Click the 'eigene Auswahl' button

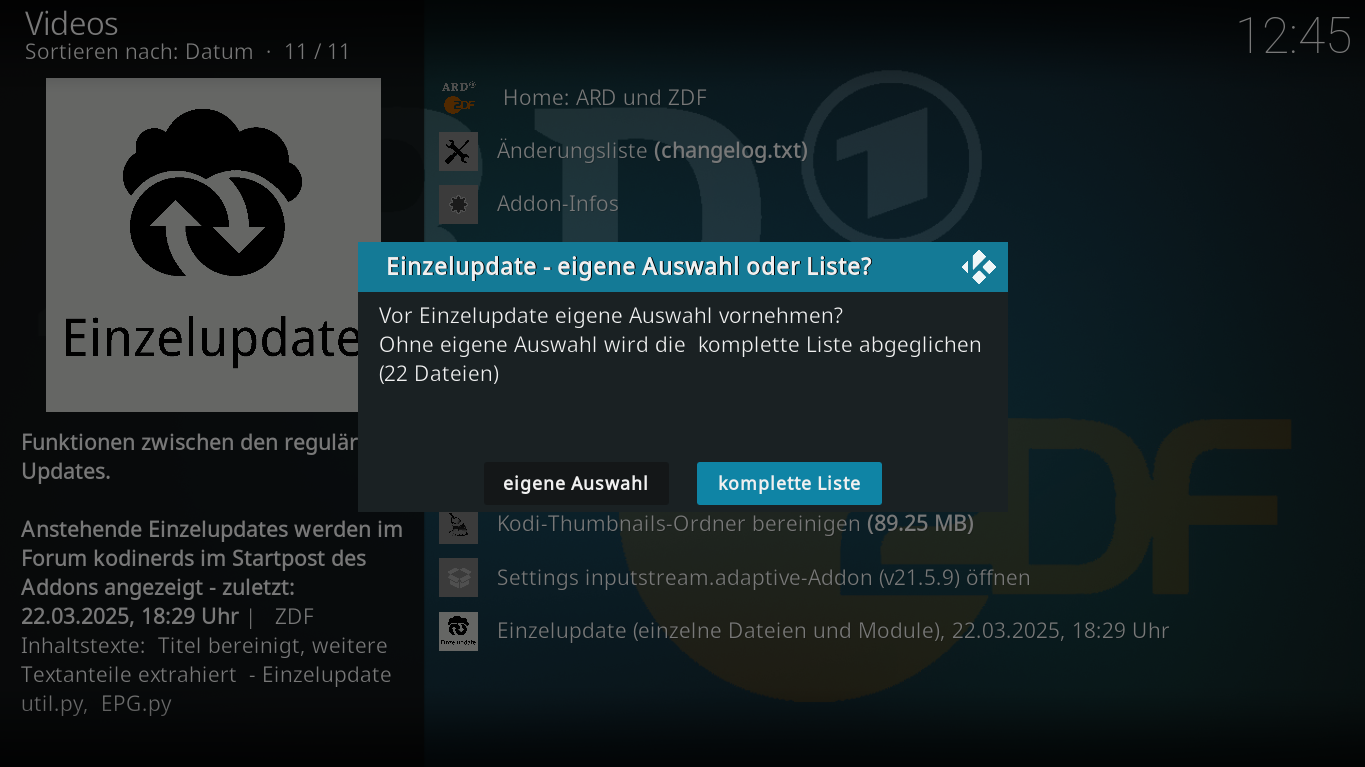click(x=576, y=483)
